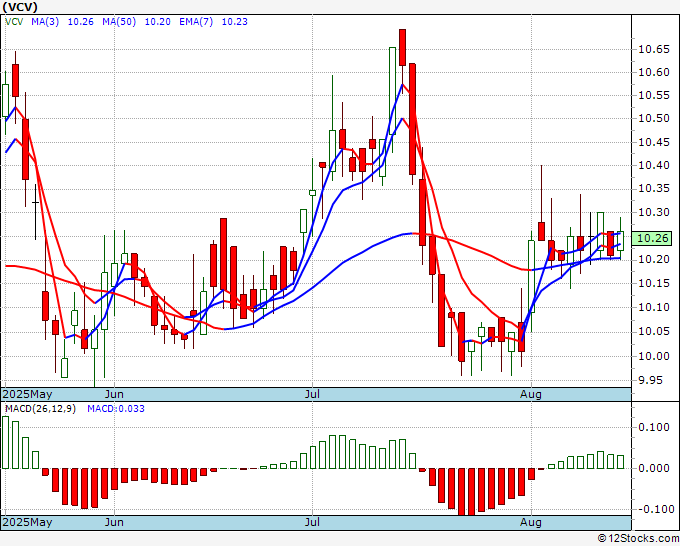
Task: Click the 10.10 price axis label
Action: coord(654,308)
